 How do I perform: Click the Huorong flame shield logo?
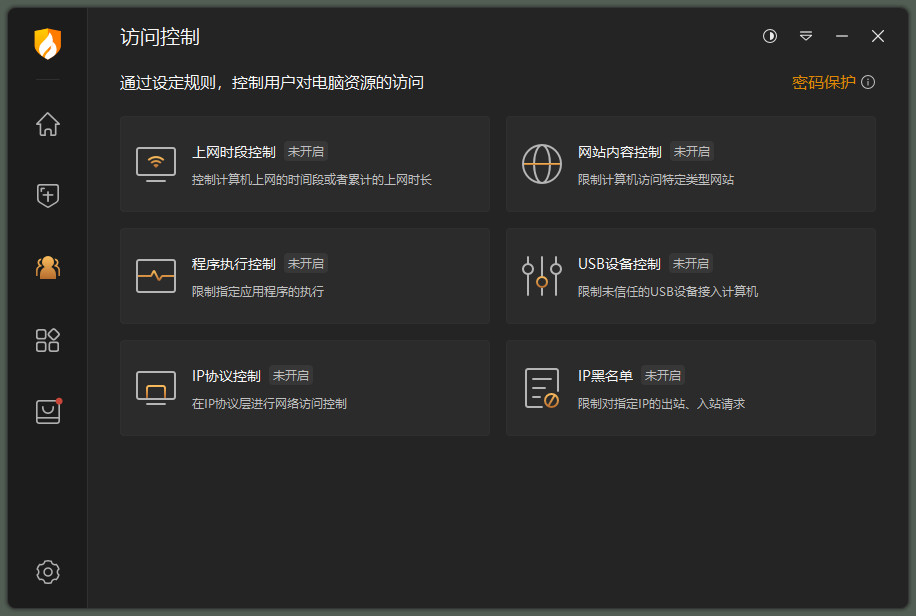pyautogui.click(x=48, y=43)
